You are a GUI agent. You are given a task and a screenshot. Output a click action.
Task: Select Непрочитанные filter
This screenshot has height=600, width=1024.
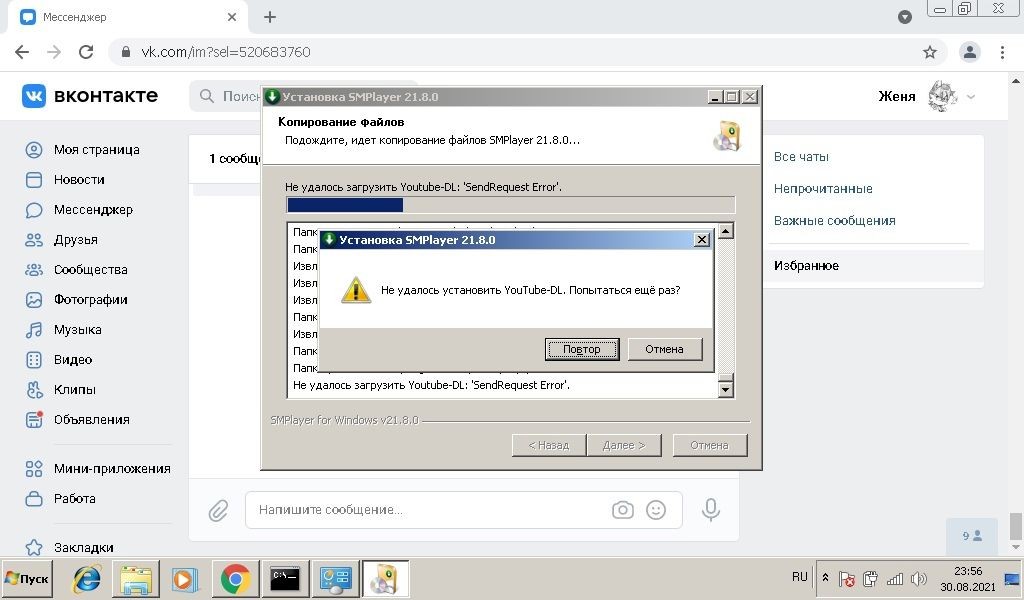pyautogui.click(x=823, y=189)
